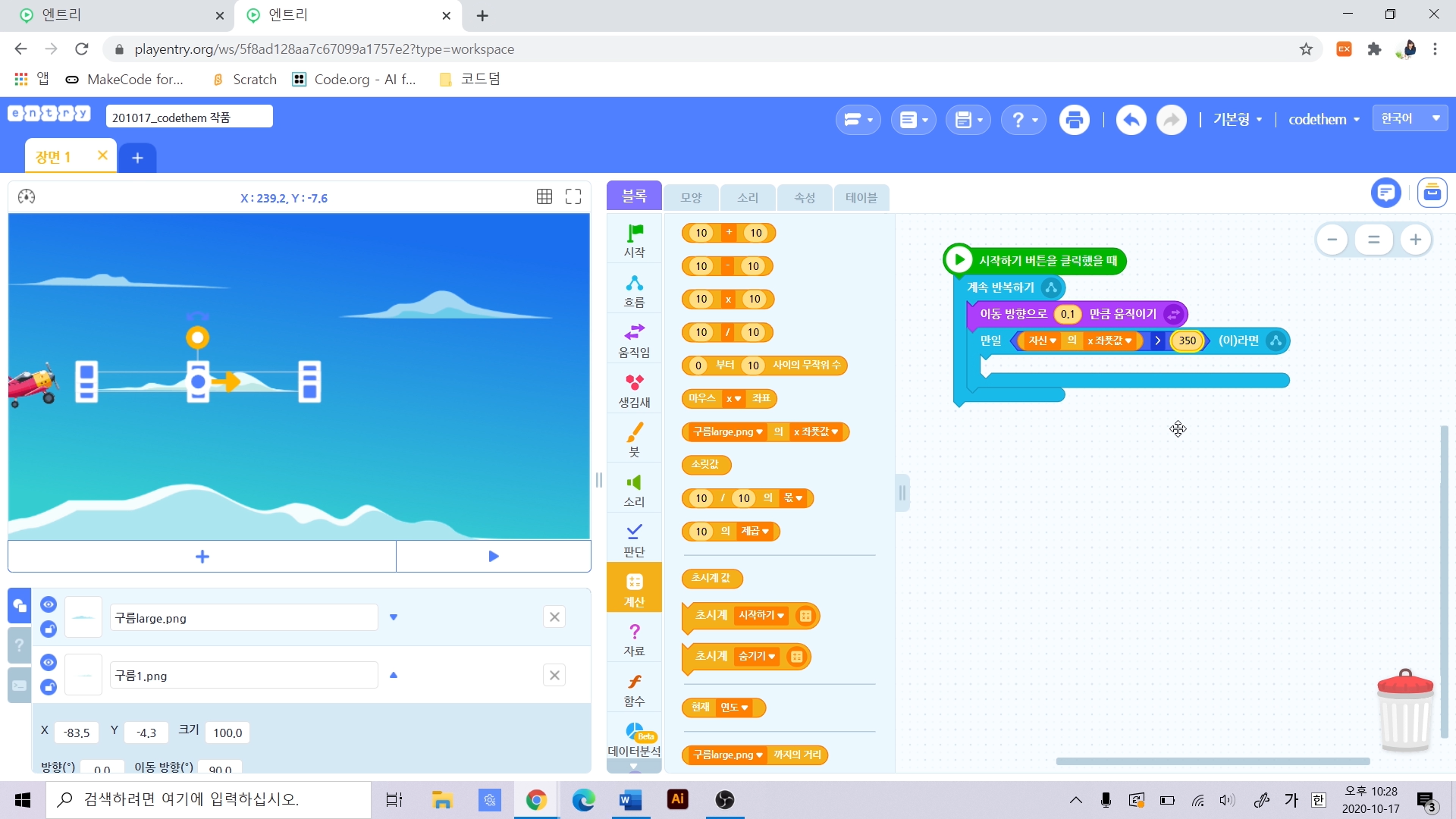Screen dimensions: 1456x819
Task: Open the codethem account dropdown
Action: (1323, 120)
